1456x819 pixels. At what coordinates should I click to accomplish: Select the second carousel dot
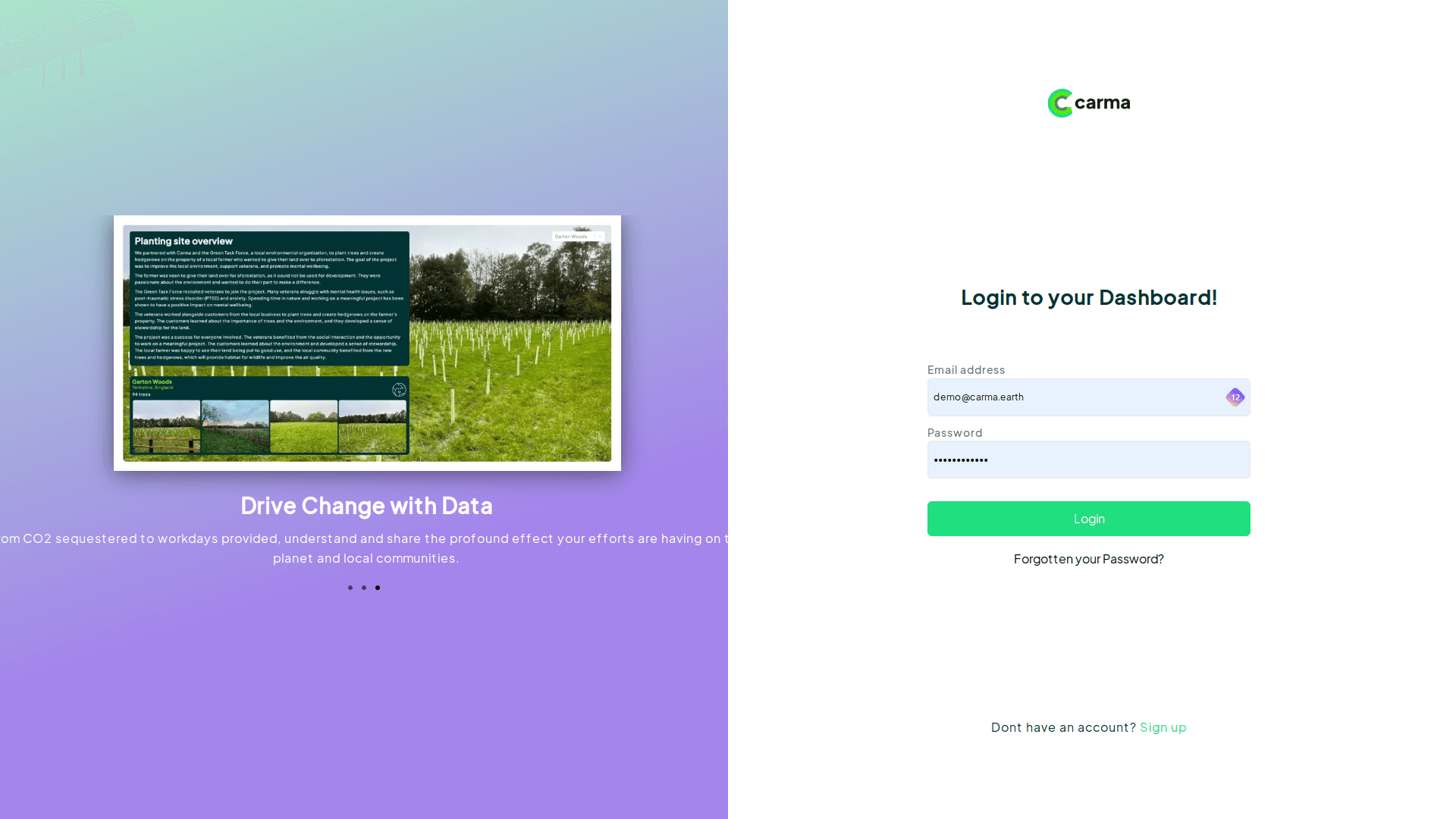pyautogui.click(x=364, y=588)
